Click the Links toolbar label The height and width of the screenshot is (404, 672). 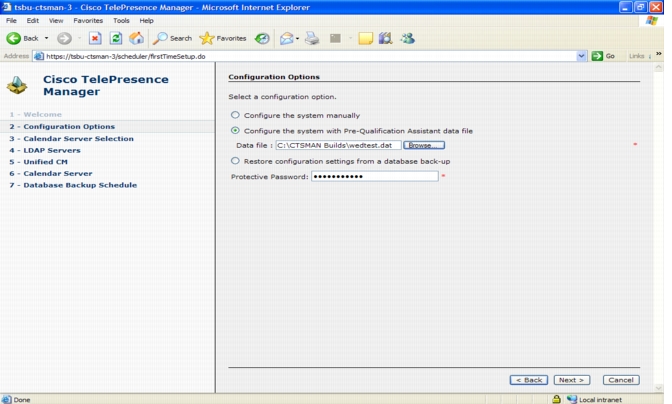click(x=636, y=56)
